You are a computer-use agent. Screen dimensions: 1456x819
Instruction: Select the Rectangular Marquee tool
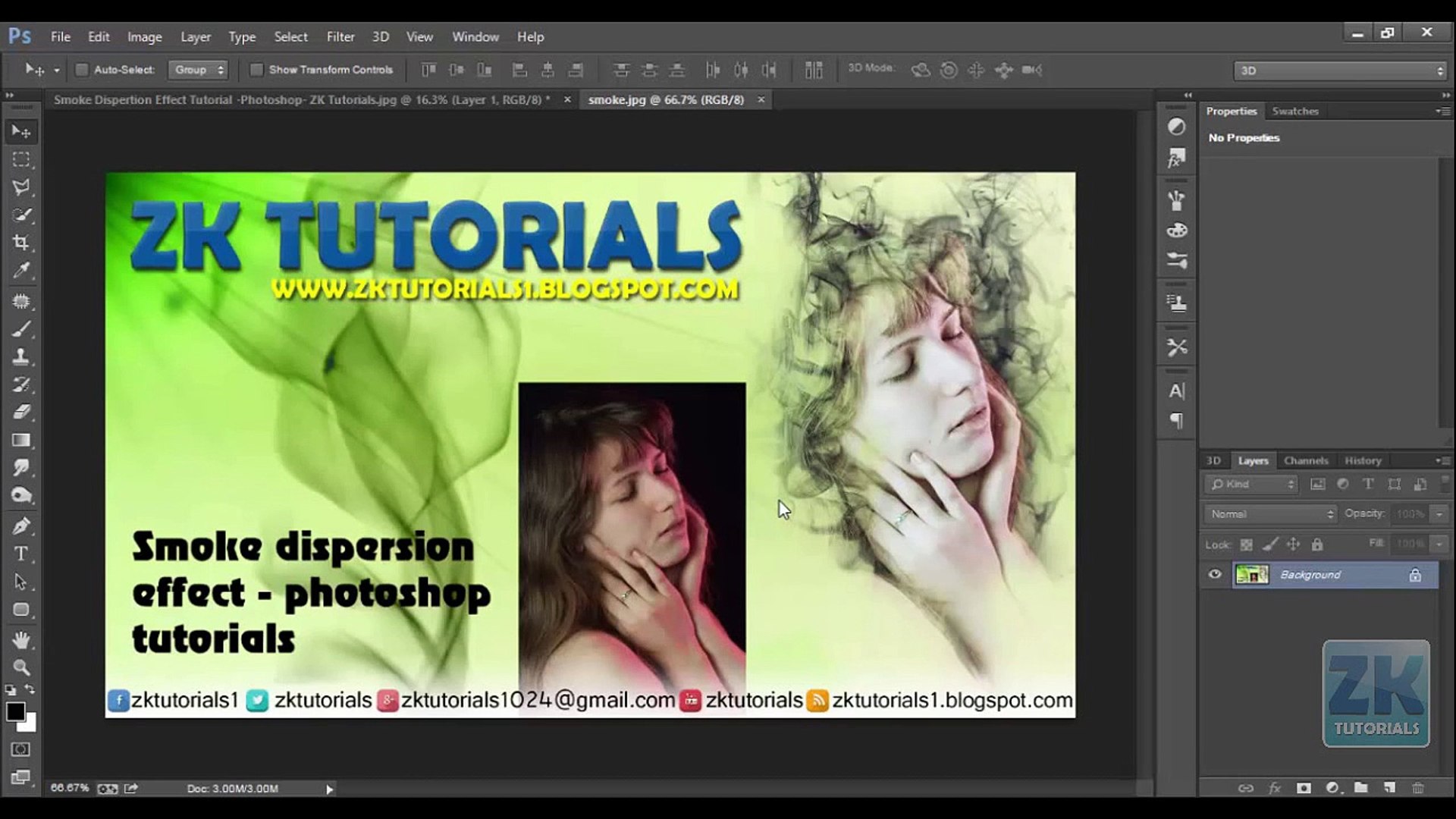tap(21, 159)
